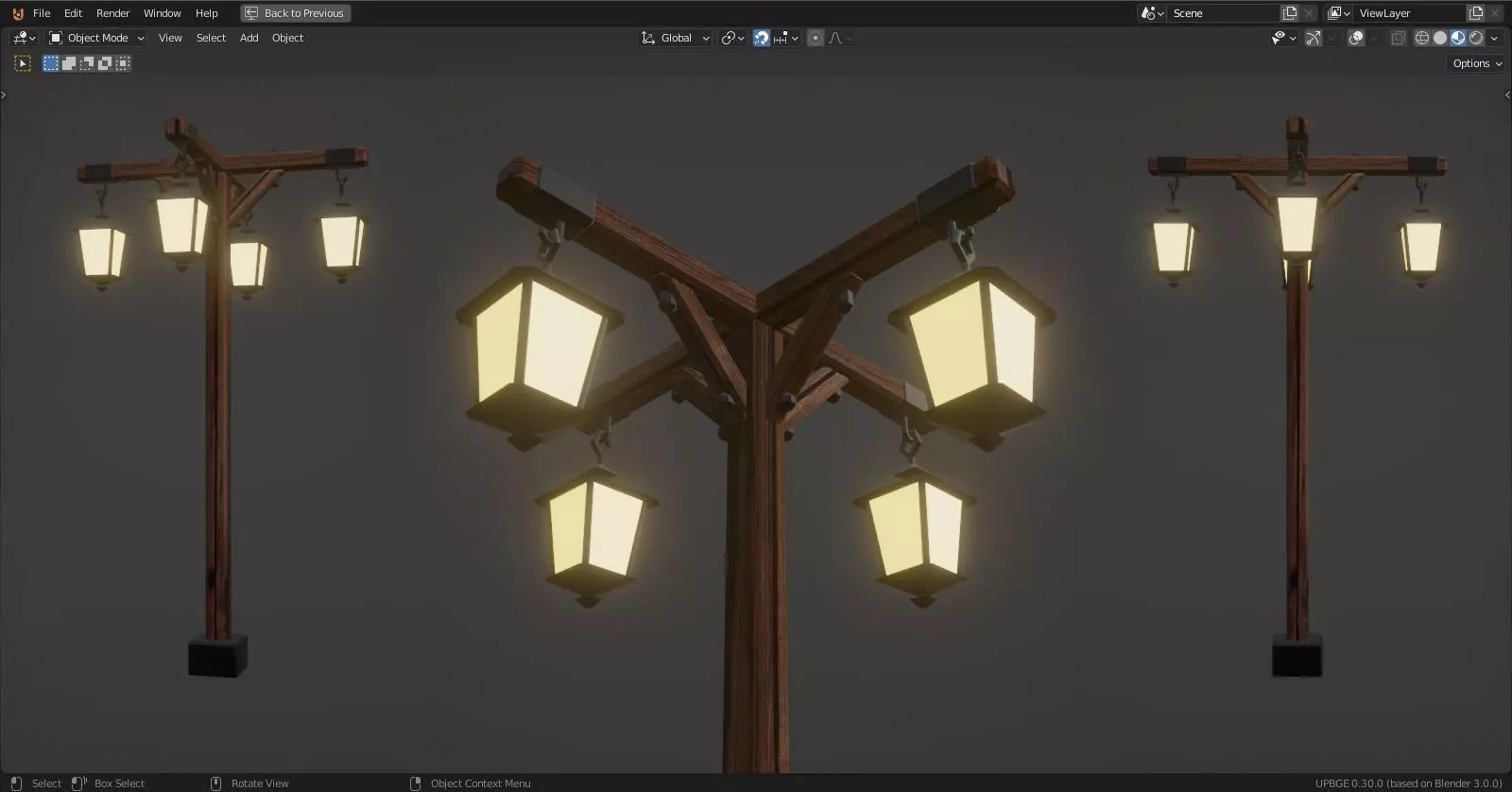This screenshot has height=792, width=1512.
Task: Open the editor type selector
Action: [x=25, y=38]
